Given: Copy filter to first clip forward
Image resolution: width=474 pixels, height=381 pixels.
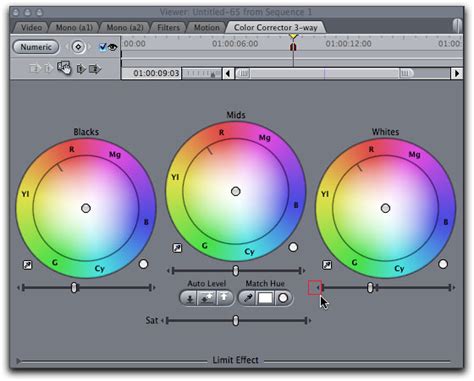Looking at the screenshot, I should click(x=81, y=69).
